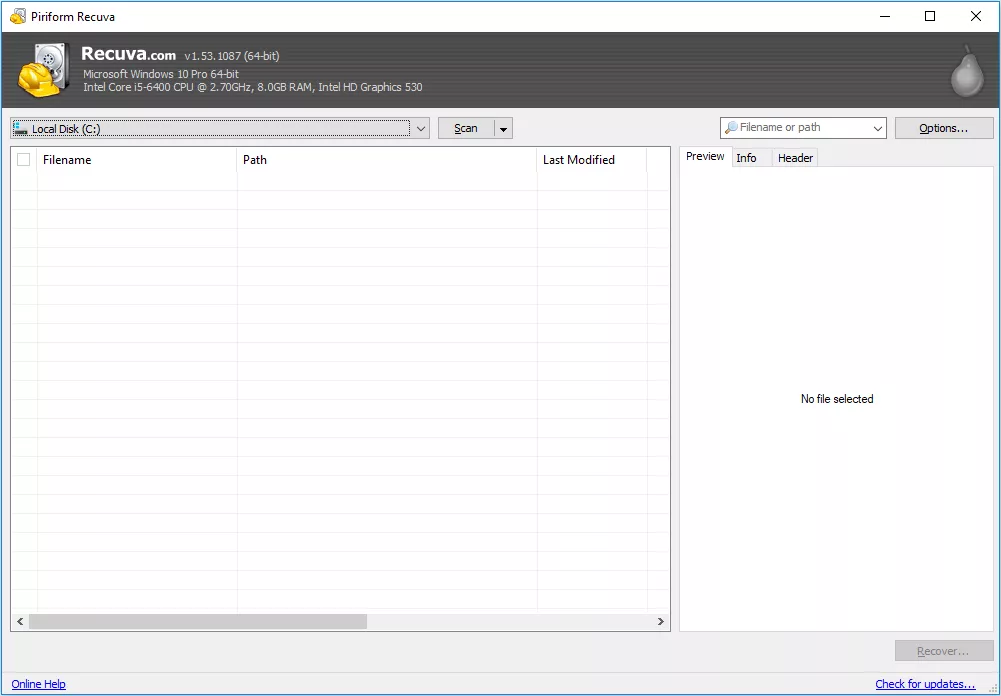Open the Scan button dropdown arrow
This screenshot has width=1001, height=696.
coord(503,128)
